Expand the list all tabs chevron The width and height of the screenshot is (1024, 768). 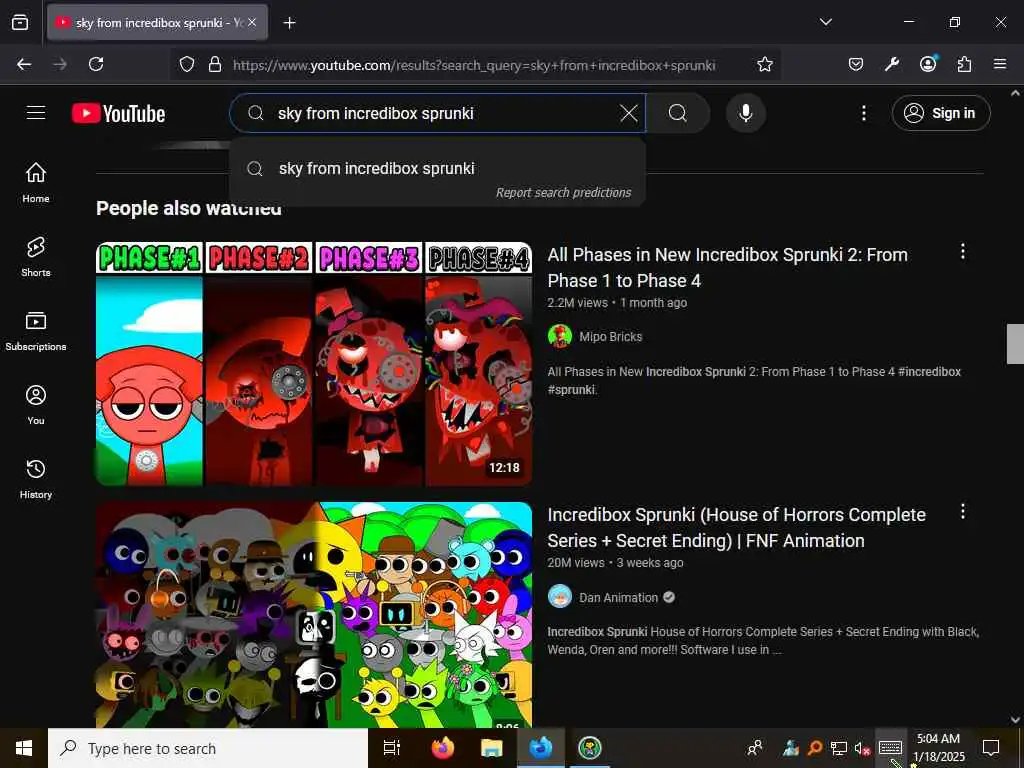click(x=825, y=22)
